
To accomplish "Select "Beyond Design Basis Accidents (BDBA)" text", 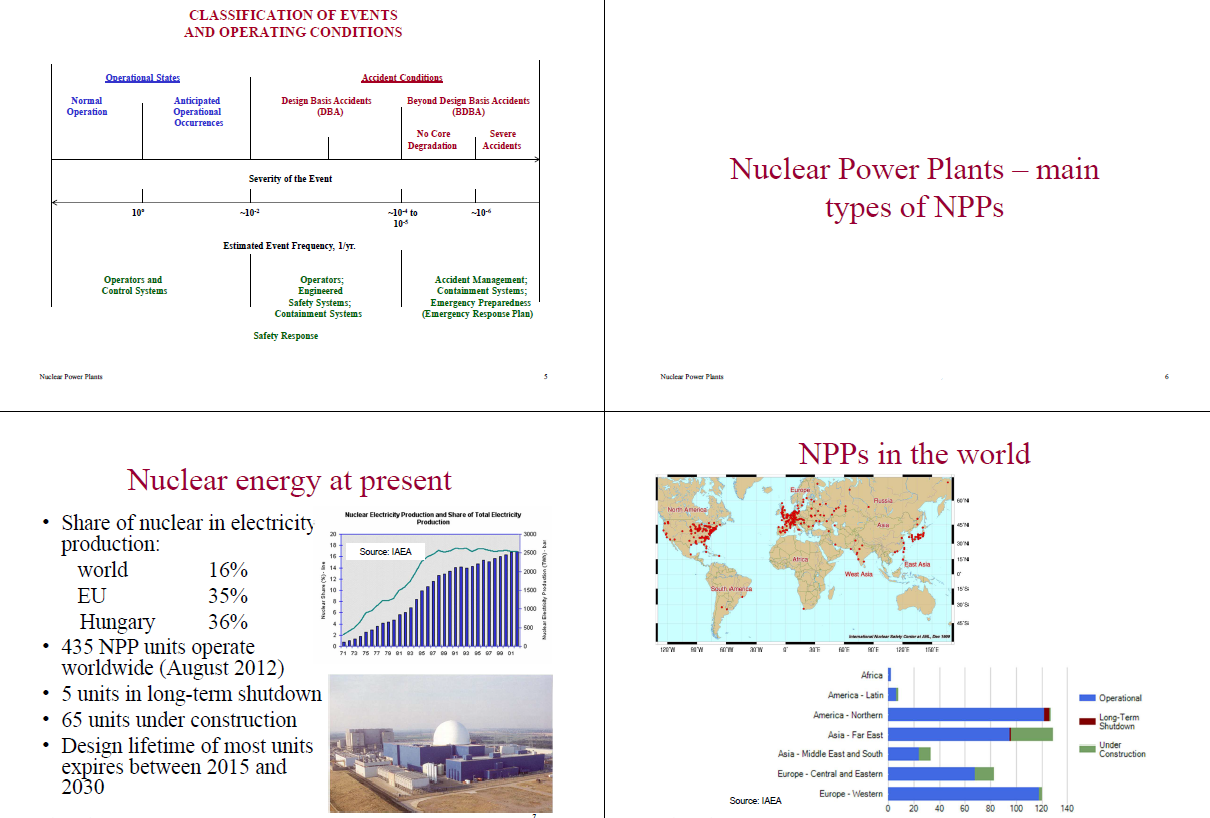I will (x=468, y=106).
